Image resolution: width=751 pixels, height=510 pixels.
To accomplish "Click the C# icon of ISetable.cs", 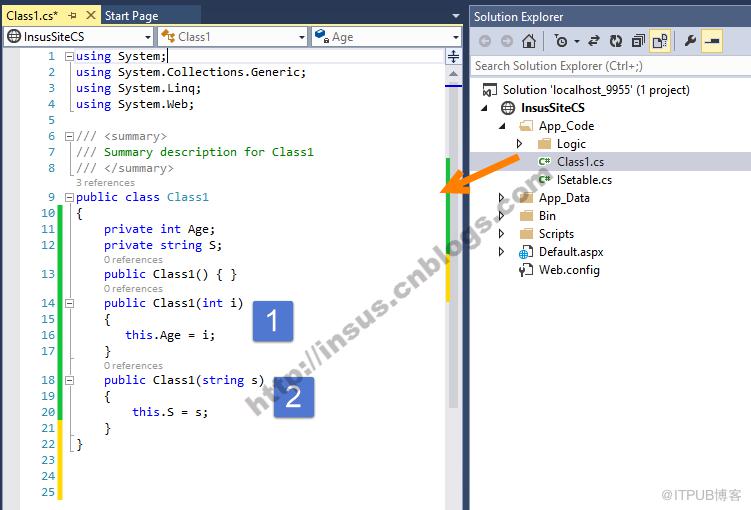I will coord(544,180).
